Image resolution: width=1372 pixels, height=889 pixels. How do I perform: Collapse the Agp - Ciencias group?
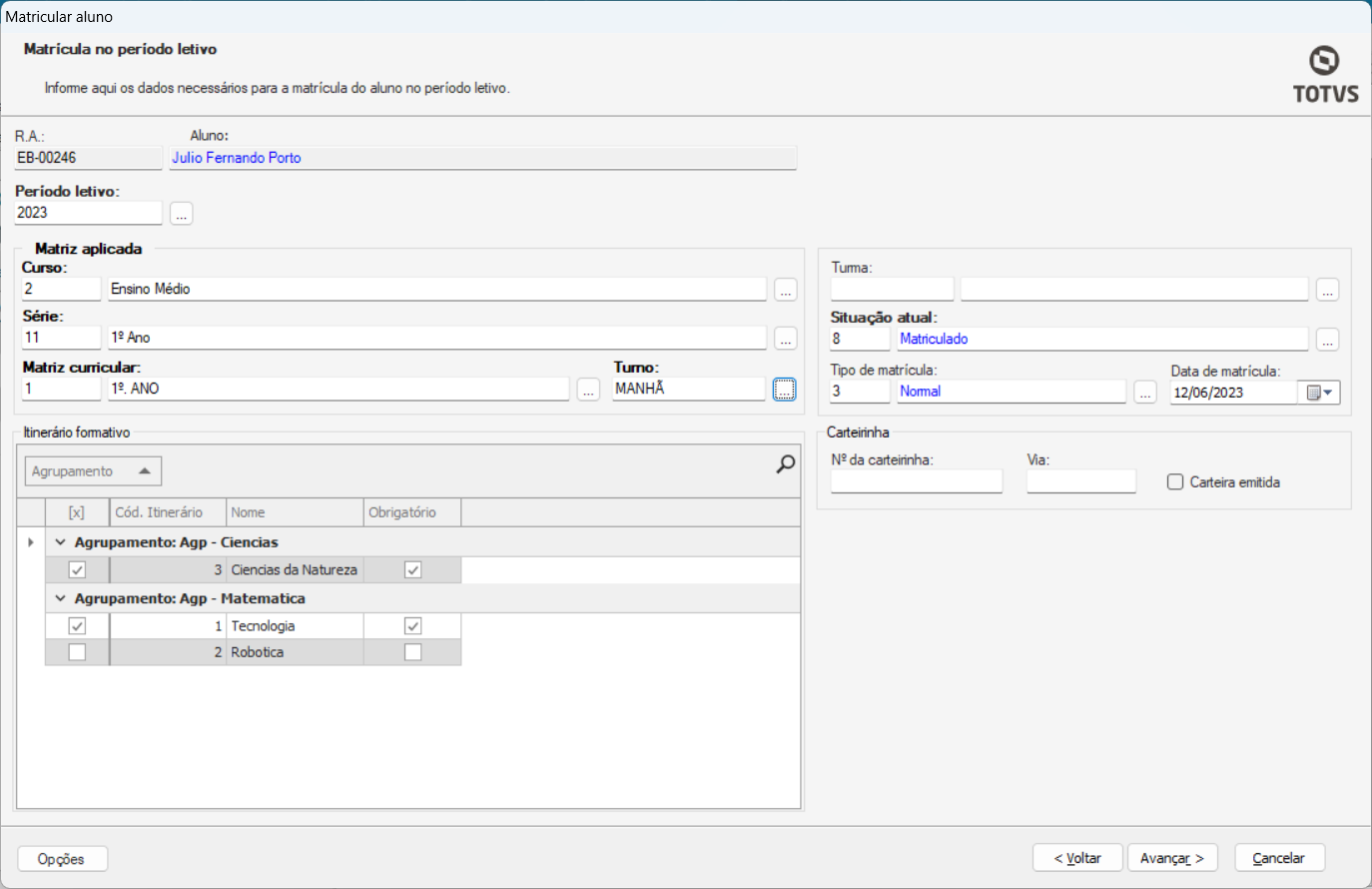(x=60, y=542)
